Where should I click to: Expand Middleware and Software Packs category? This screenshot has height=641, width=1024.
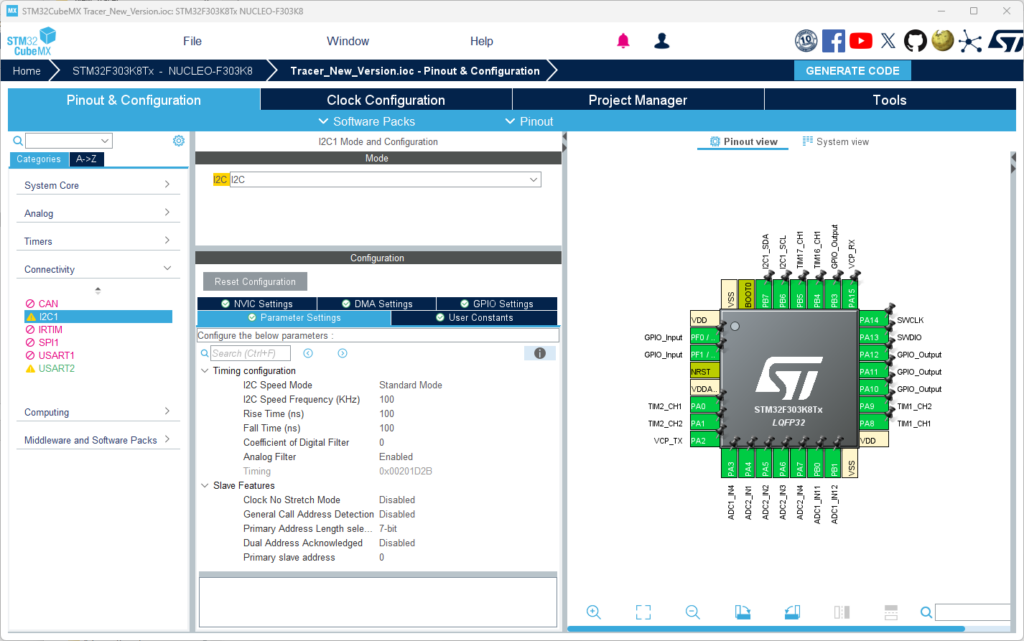tap(97, 440)
